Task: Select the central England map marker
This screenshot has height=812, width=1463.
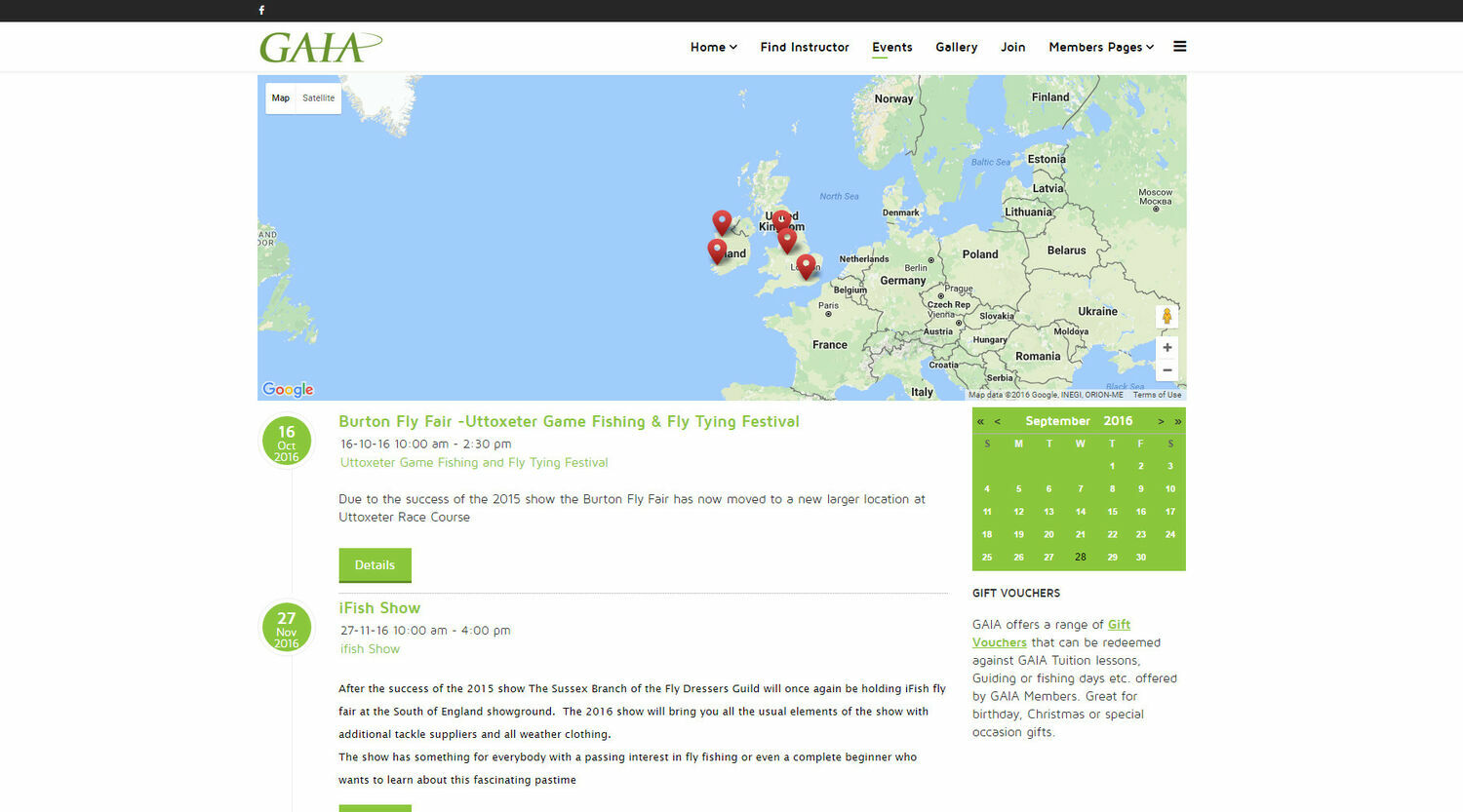Action: click(787, 240)
